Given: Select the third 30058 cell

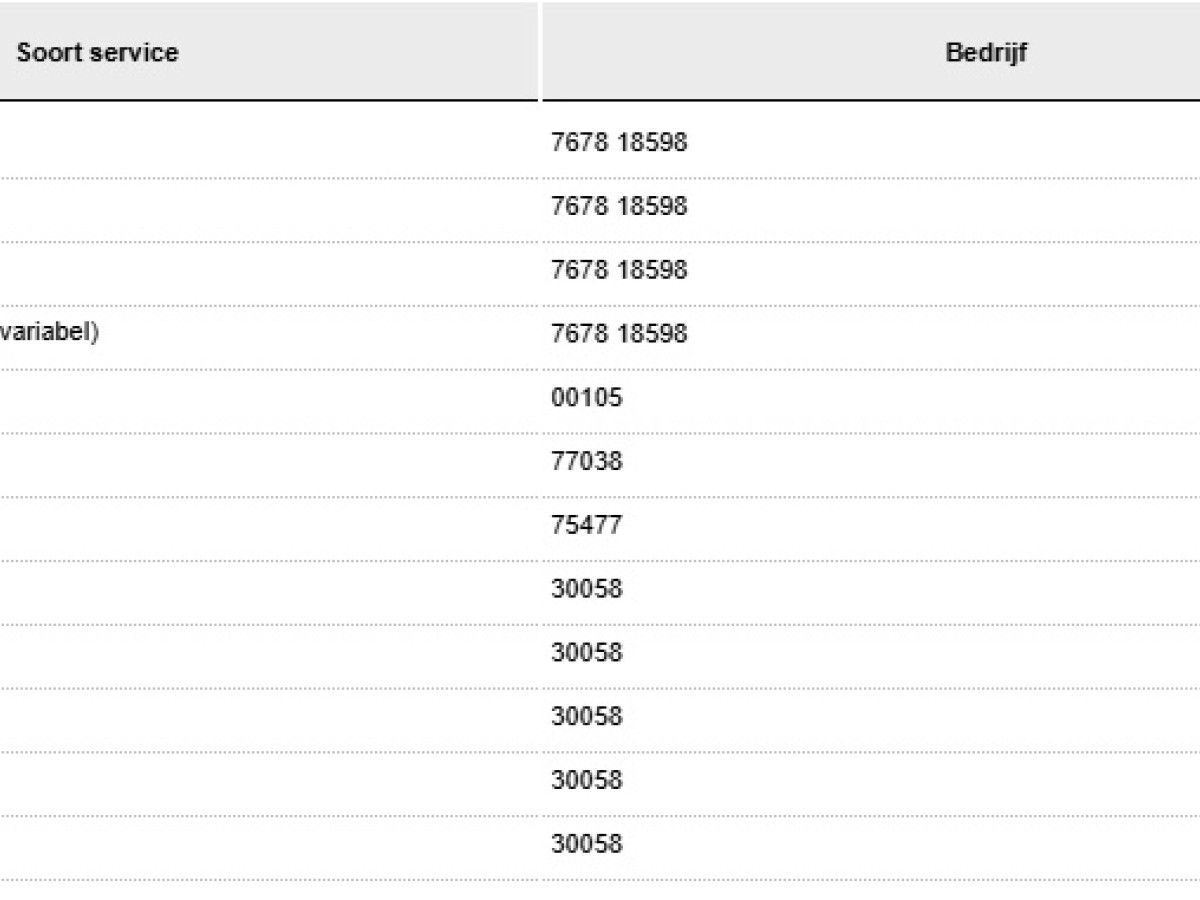Looking at the screenshot, I should (586, 716).
